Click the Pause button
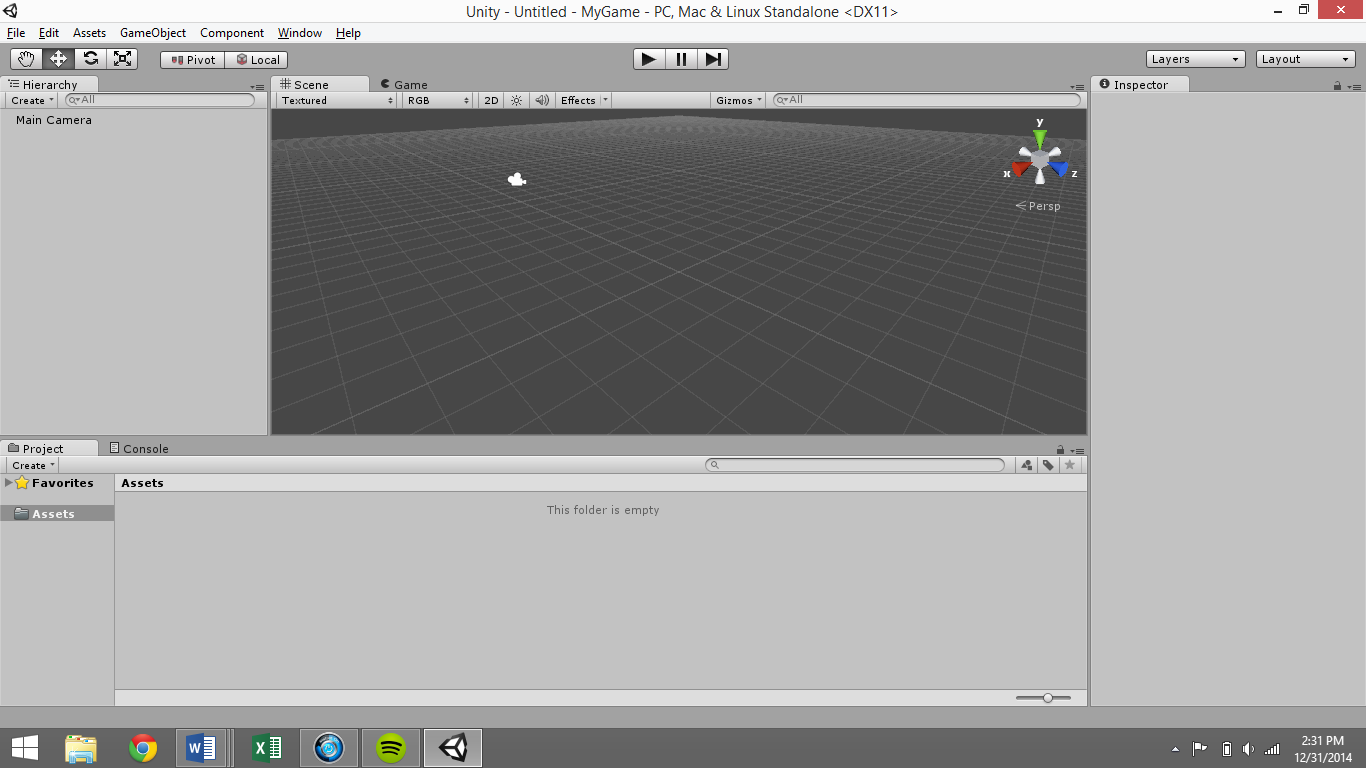Viewport: 1366px width, 768px height. pyautogui.click(x=681, y=59)
